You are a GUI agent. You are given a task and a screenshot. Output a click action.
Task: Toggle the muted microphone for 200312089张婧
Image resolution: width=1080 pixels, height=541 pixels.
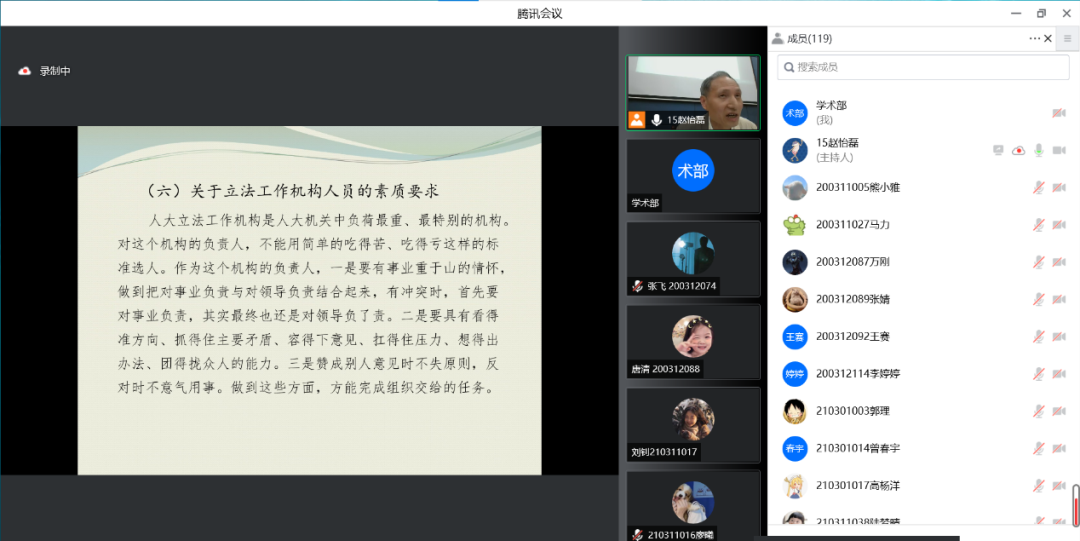pyautogui.click(x=1039, y=299)
